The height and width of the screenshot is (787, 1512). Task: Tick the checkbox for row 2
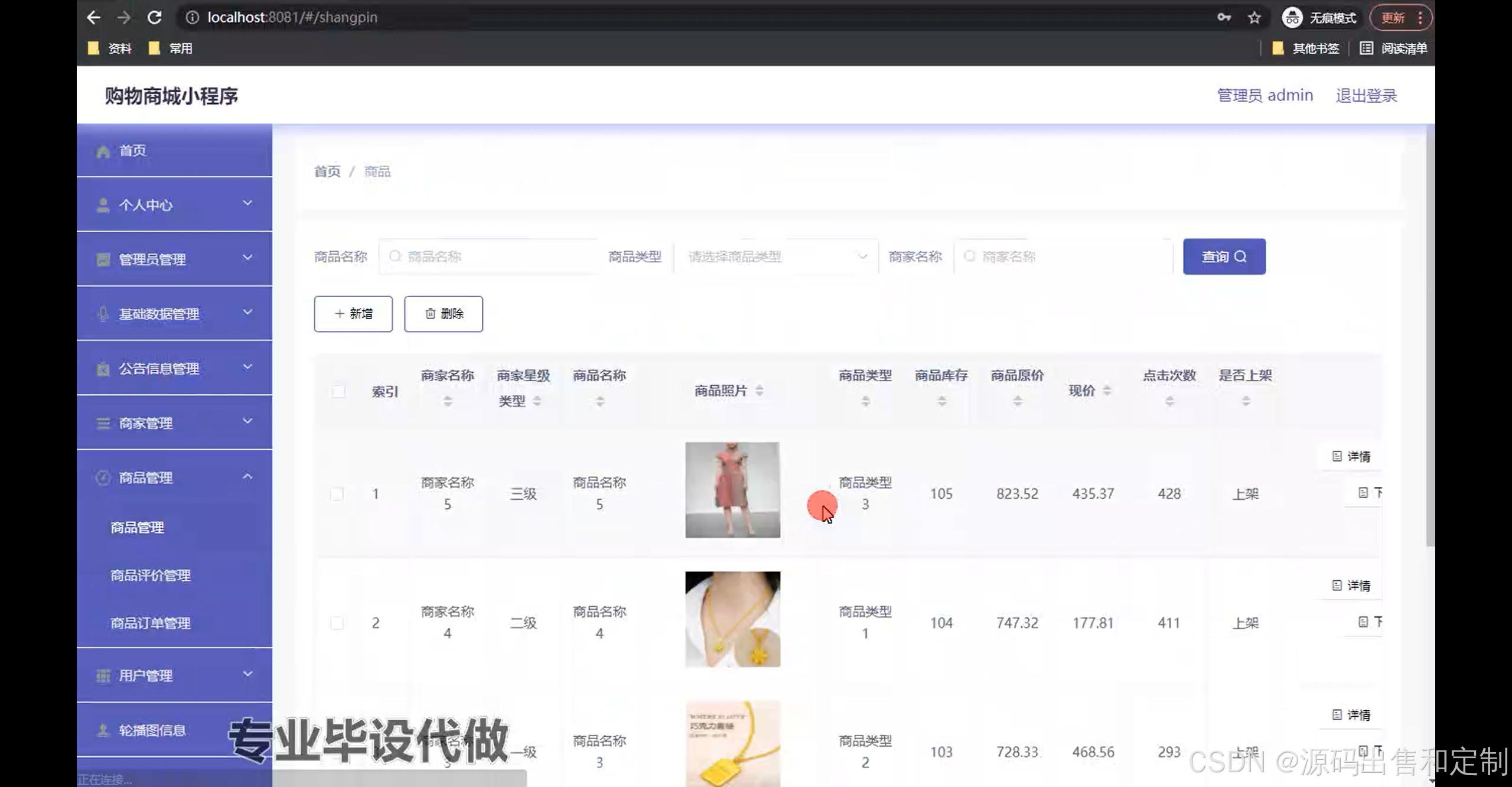coord(337,623)
